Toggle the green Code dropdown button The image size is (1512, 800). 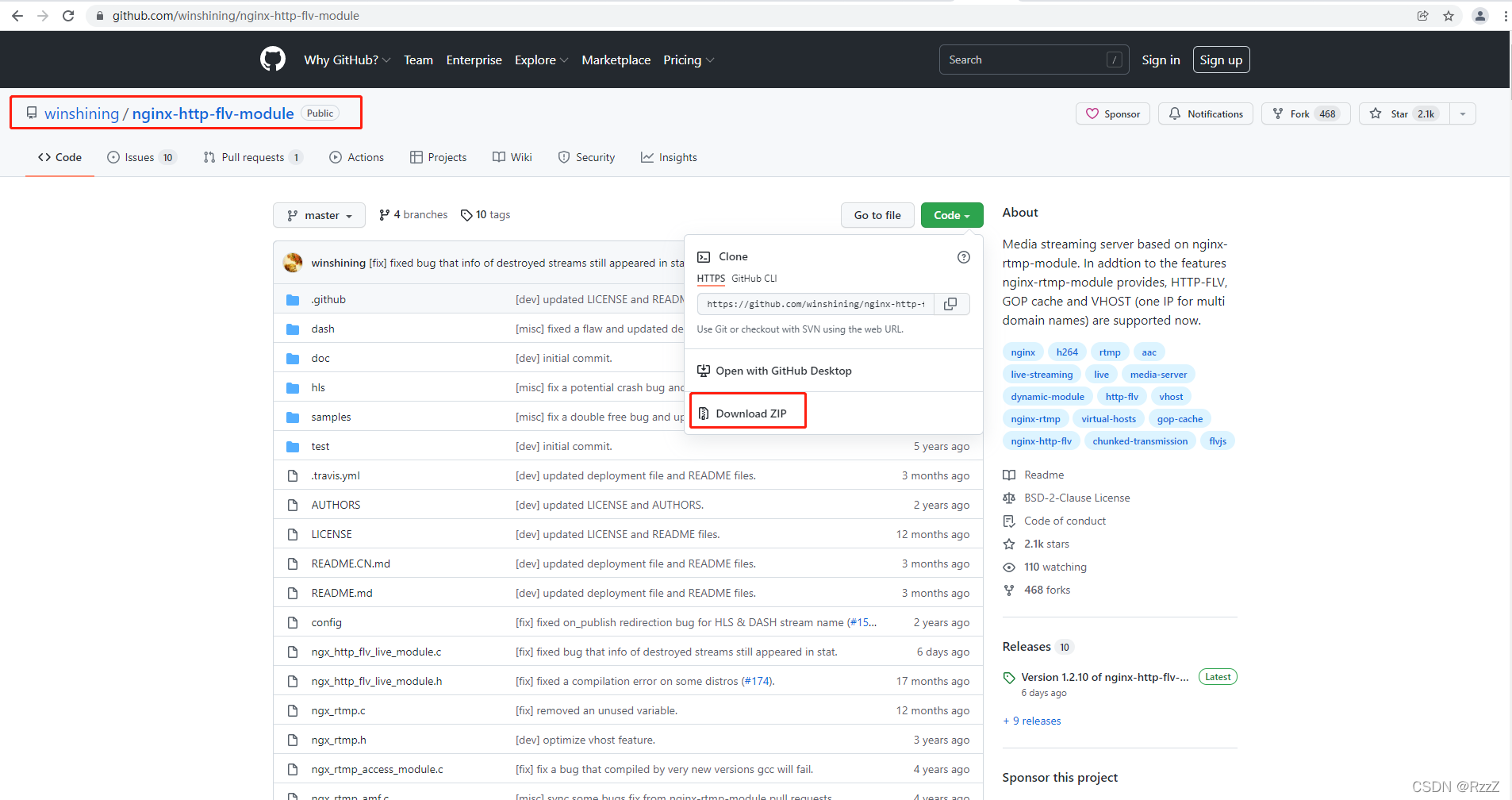[x=952, y=215]
